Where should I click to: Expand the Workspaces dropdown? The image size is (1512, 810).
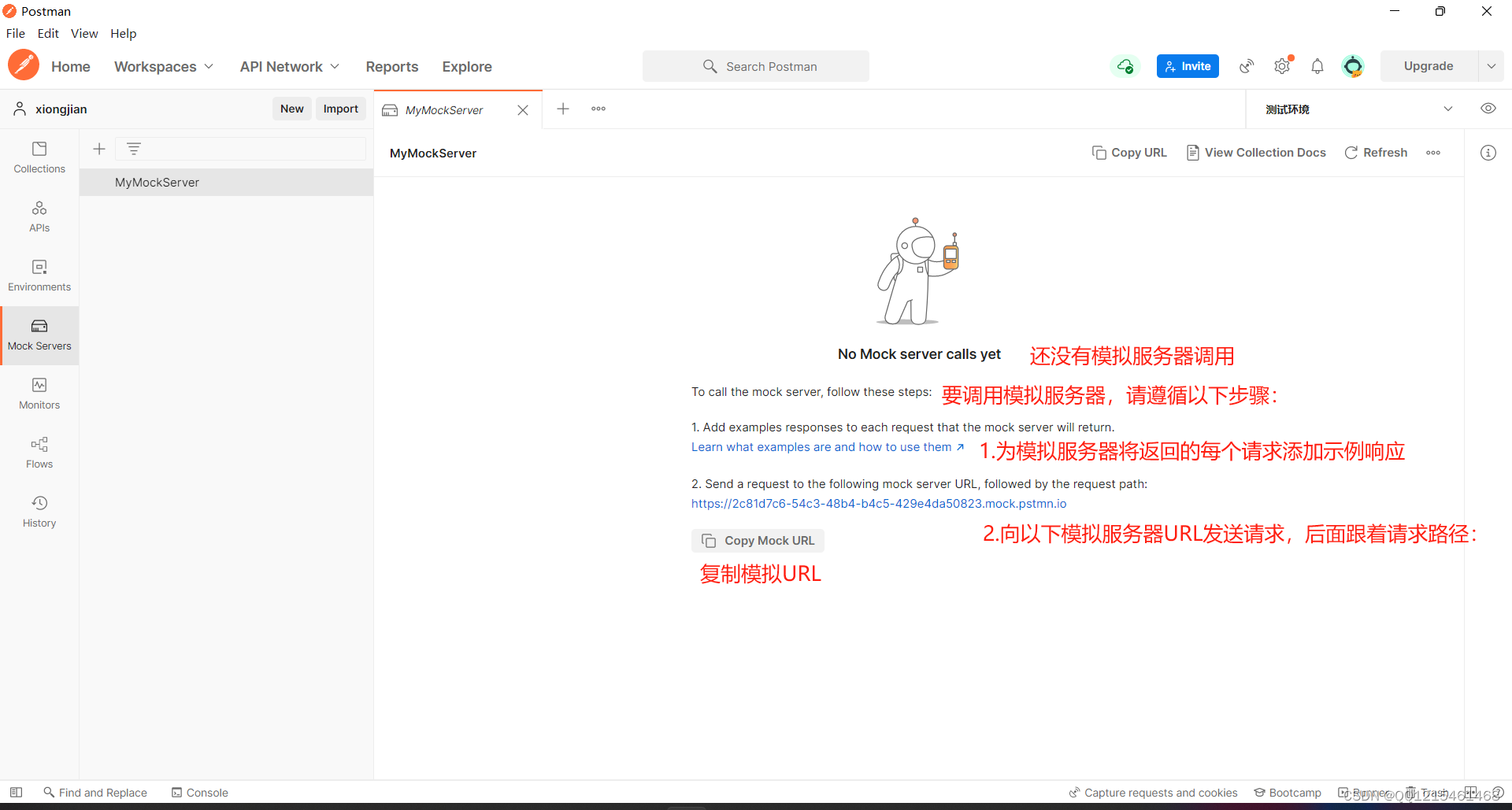pos(164,67)
